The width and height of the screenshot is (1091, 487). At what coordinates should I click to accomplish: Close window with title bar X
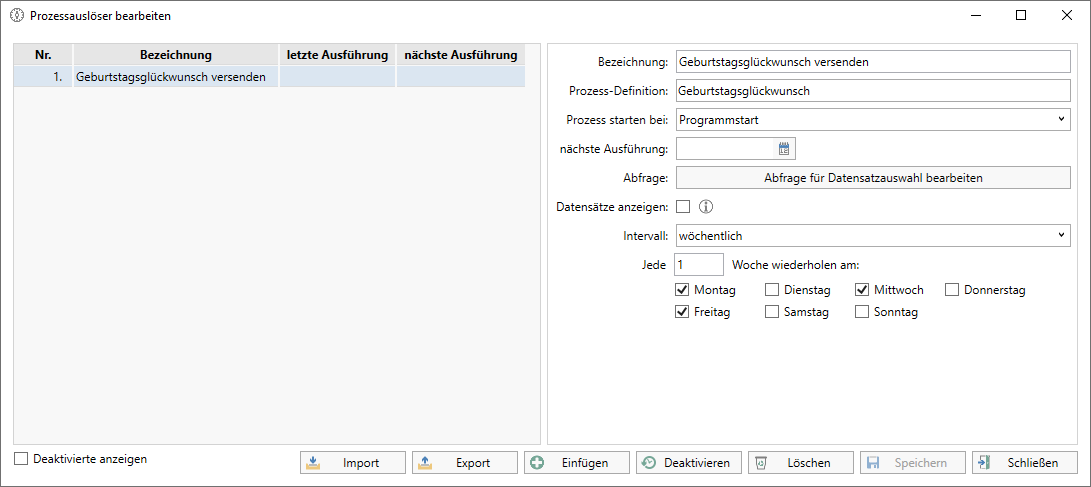[1066, 15]
